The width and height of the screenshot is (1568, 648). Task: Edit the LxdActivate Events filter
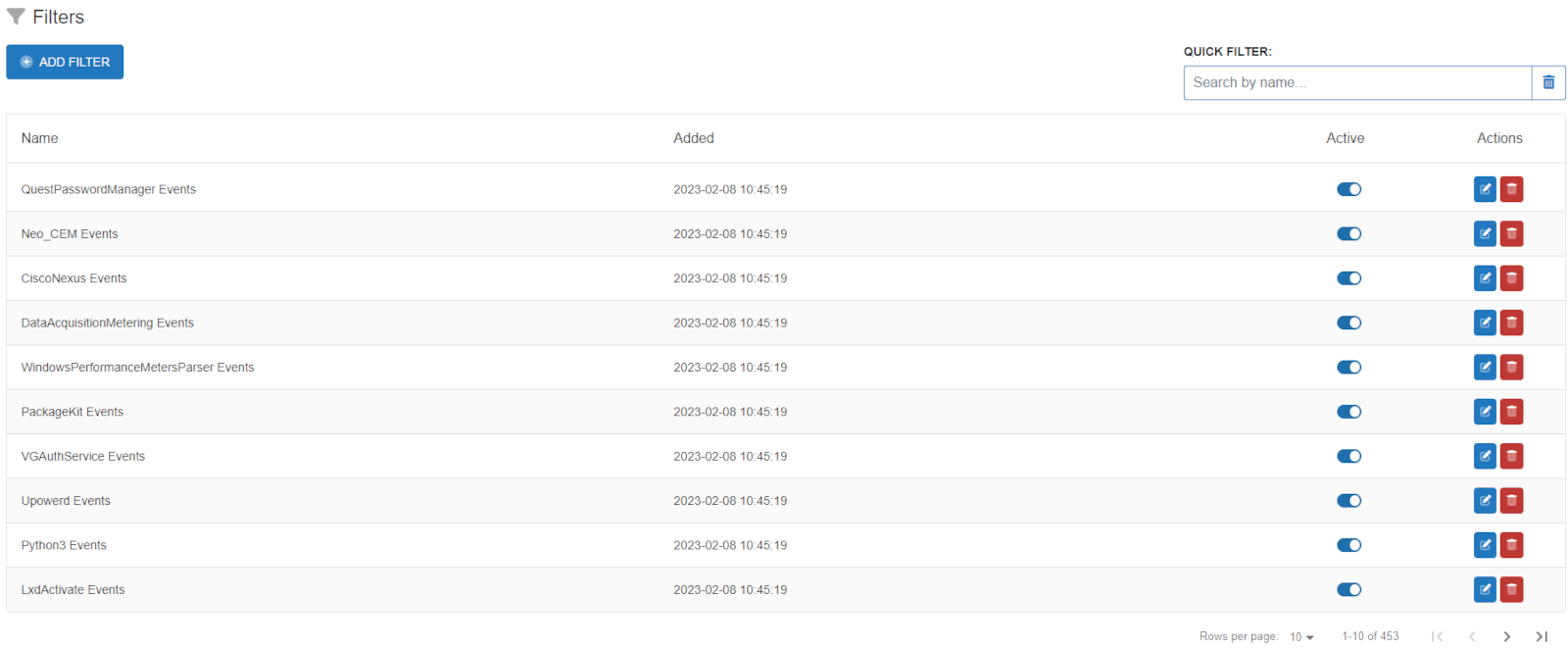click(x=1485, y=589)
